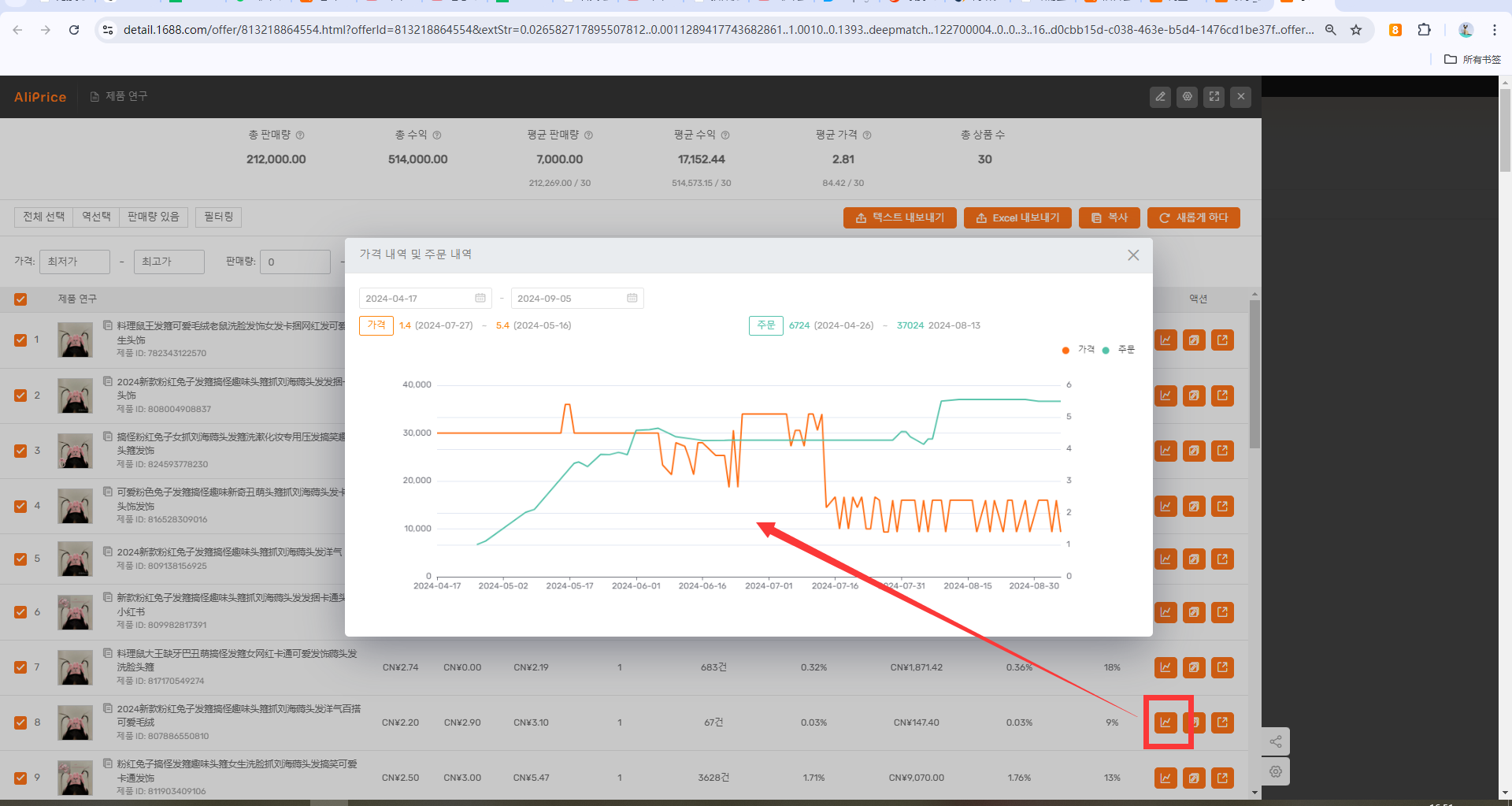1512x806 pixels.
Task: Click the 필터링 button
Action: pyautogui.click(x=219, y=217)
